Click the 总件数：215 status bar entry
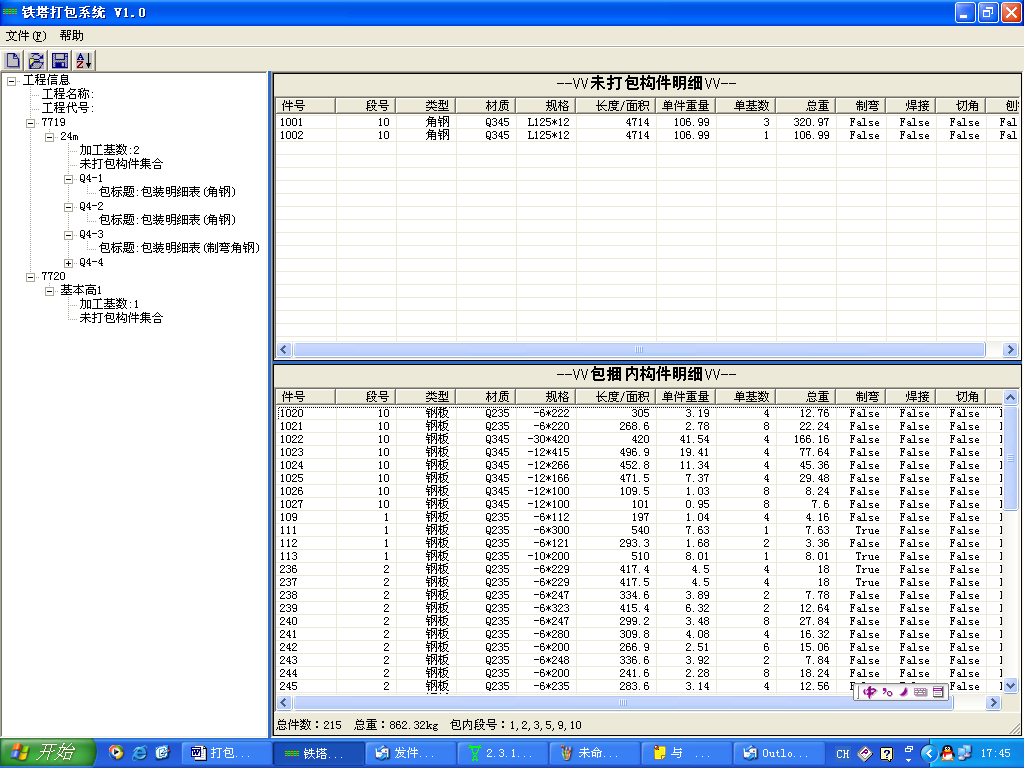The height and width of the screenshot is (768, 1024). (x=309, y=725)
